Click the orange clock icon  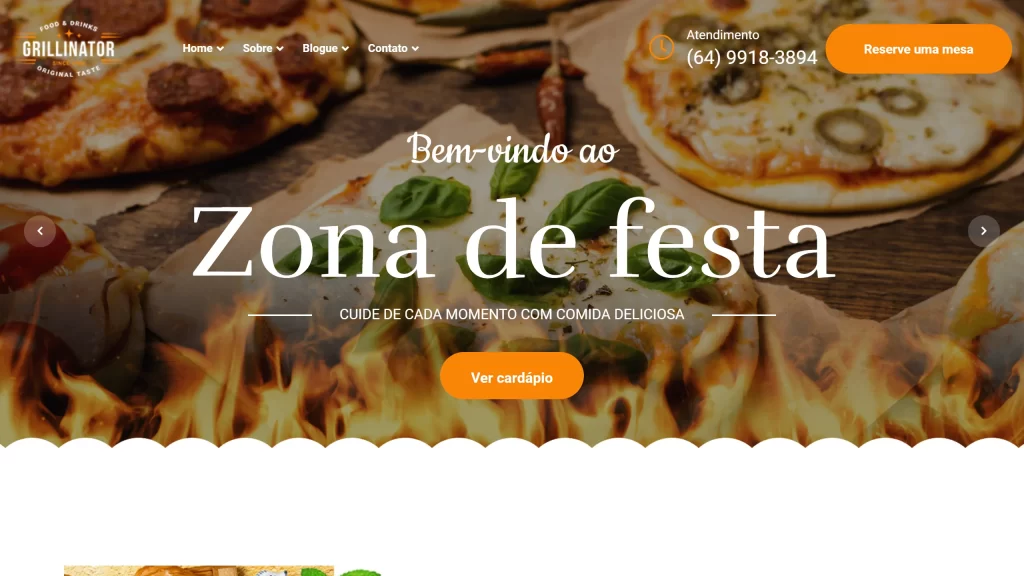[661, 48]
